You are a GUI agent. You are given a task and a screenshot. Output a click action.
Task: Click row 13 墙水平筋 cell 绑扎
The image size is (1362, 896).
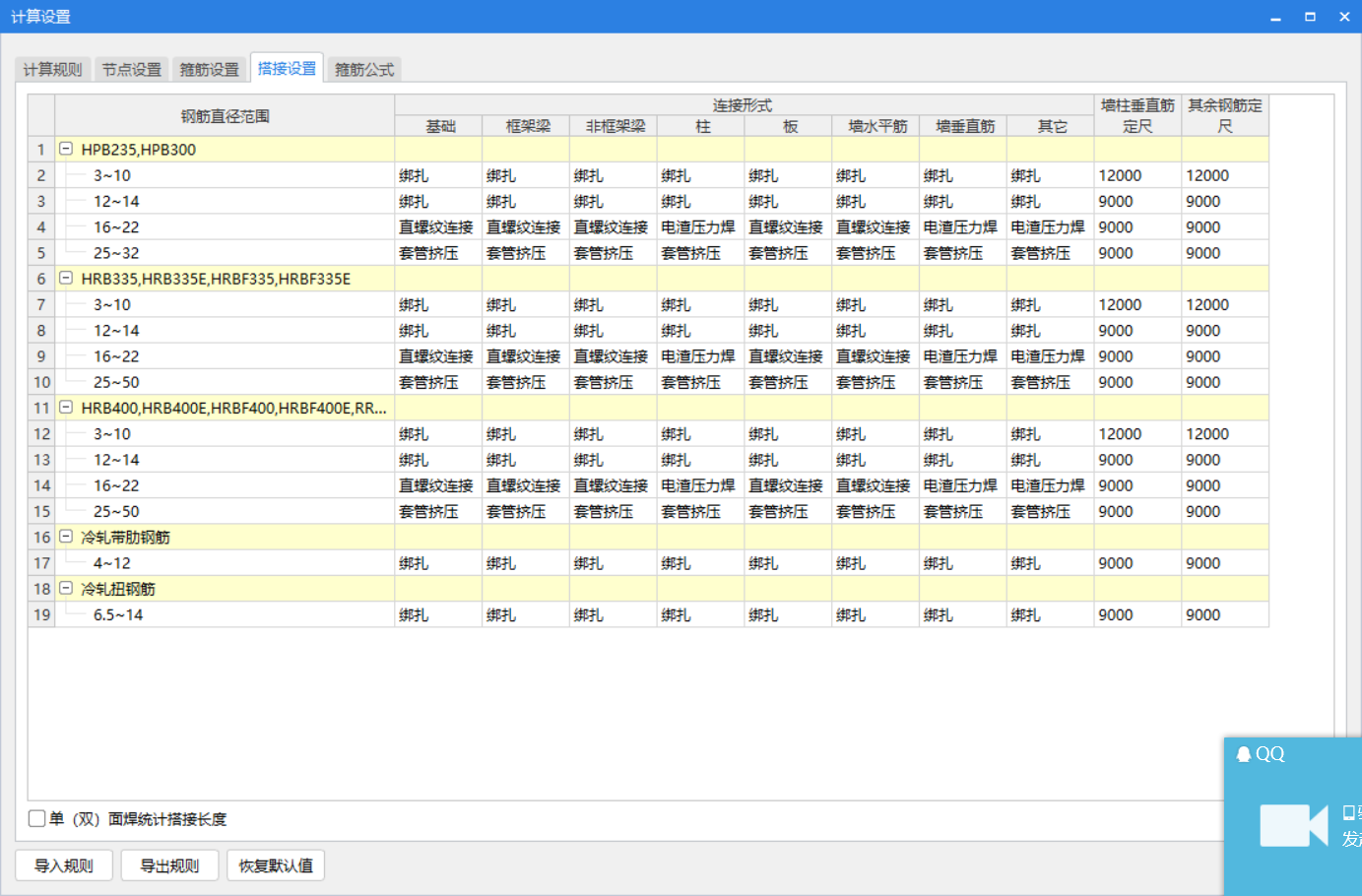coord(876,460)
